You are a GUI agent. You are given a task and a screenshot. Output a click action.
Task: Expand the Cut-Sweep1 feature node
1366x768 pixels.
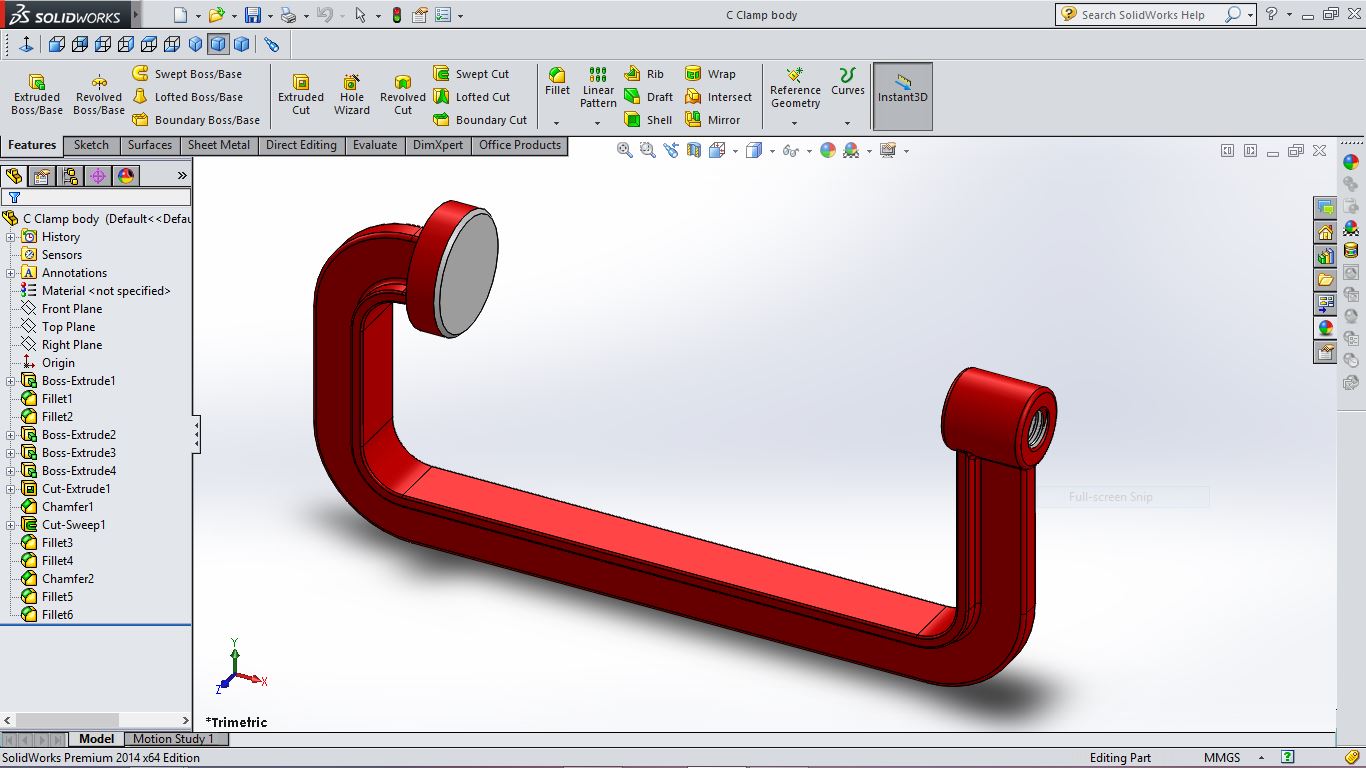(x=11, y=525)
